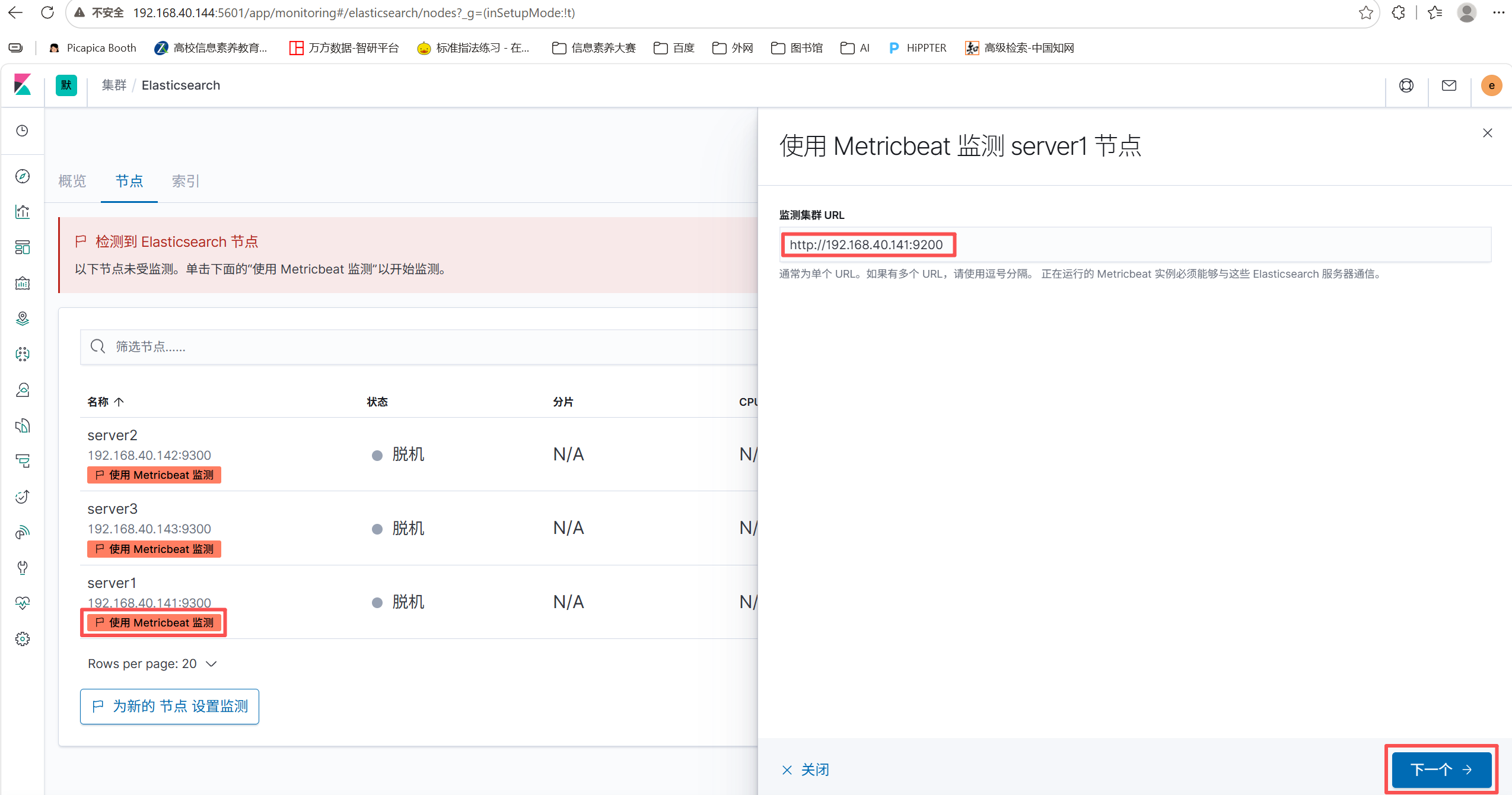Open Recently viewed clock icon in sidebar
The width and height of the screenshot is (1512, 795).
23,131
